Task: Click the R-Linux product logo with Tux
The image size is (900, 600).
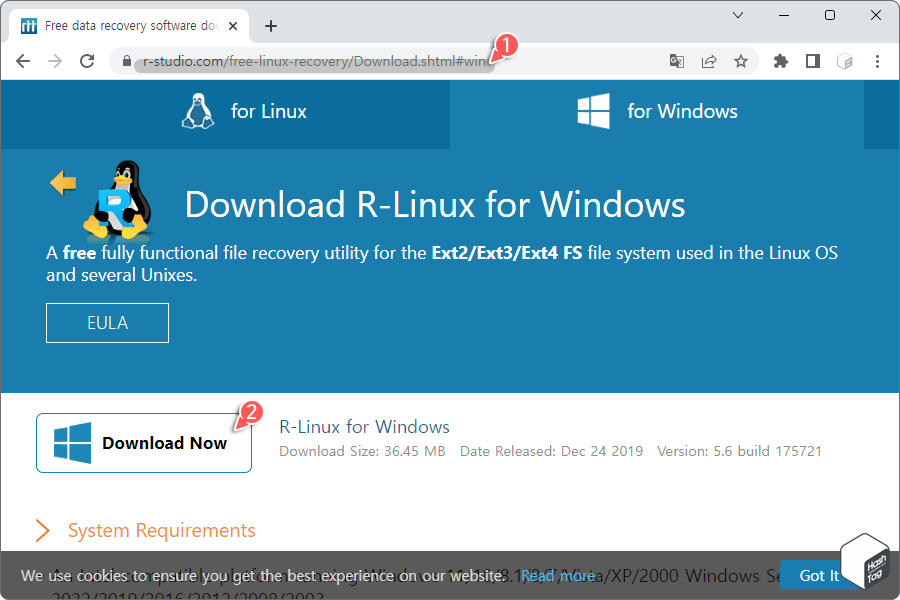Action: (117, 201)
